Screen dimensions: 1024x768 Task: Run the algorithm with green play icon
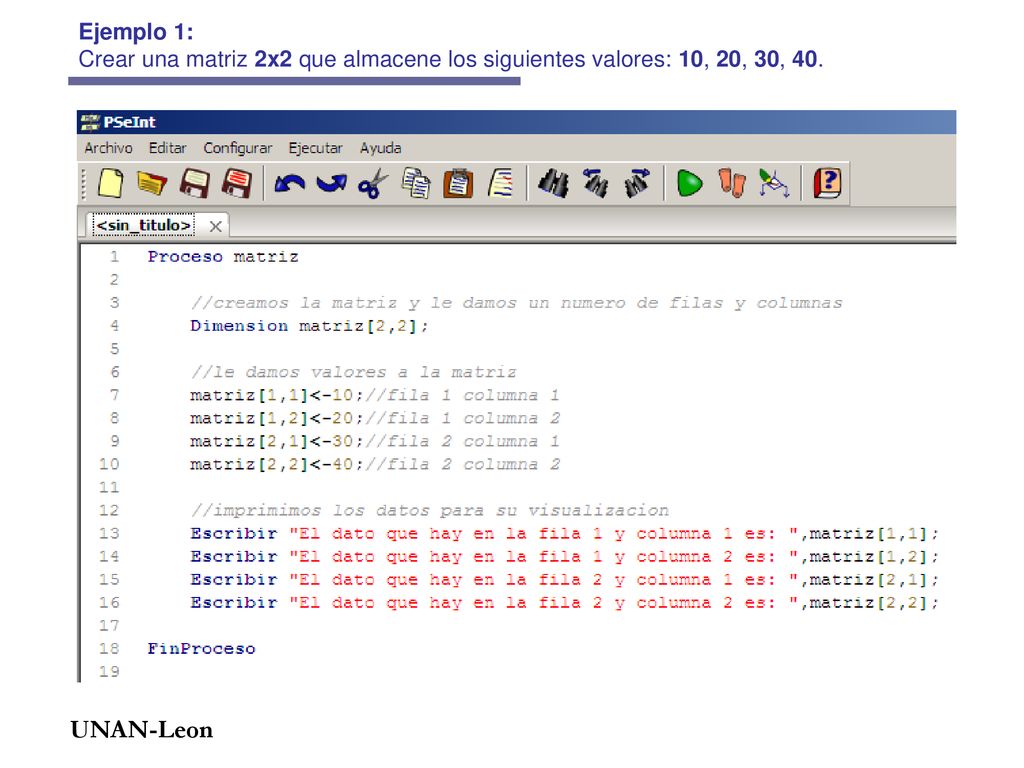[690, 184]
